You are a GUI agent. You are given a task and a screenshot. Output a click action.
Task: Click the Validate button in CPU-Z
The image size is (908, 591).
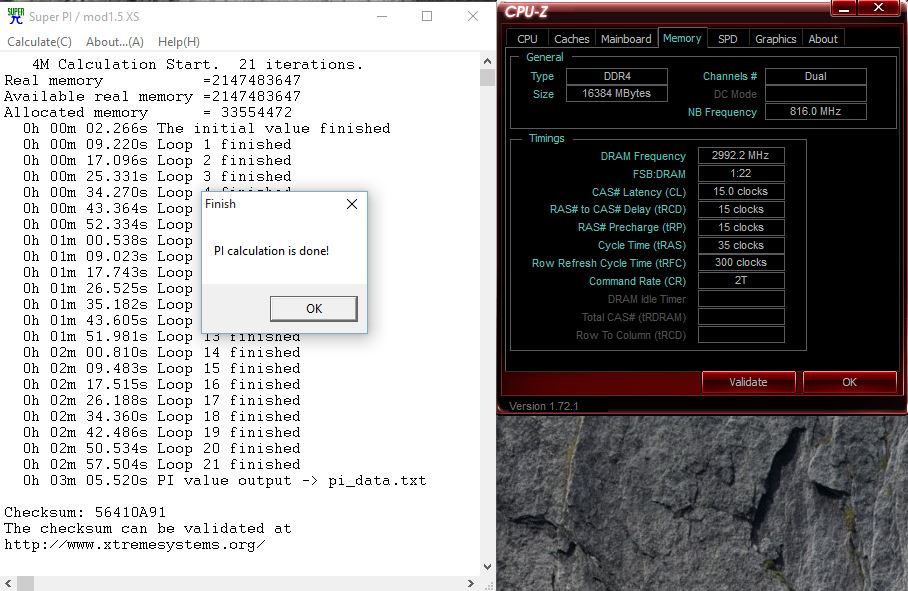click(748, 382)
